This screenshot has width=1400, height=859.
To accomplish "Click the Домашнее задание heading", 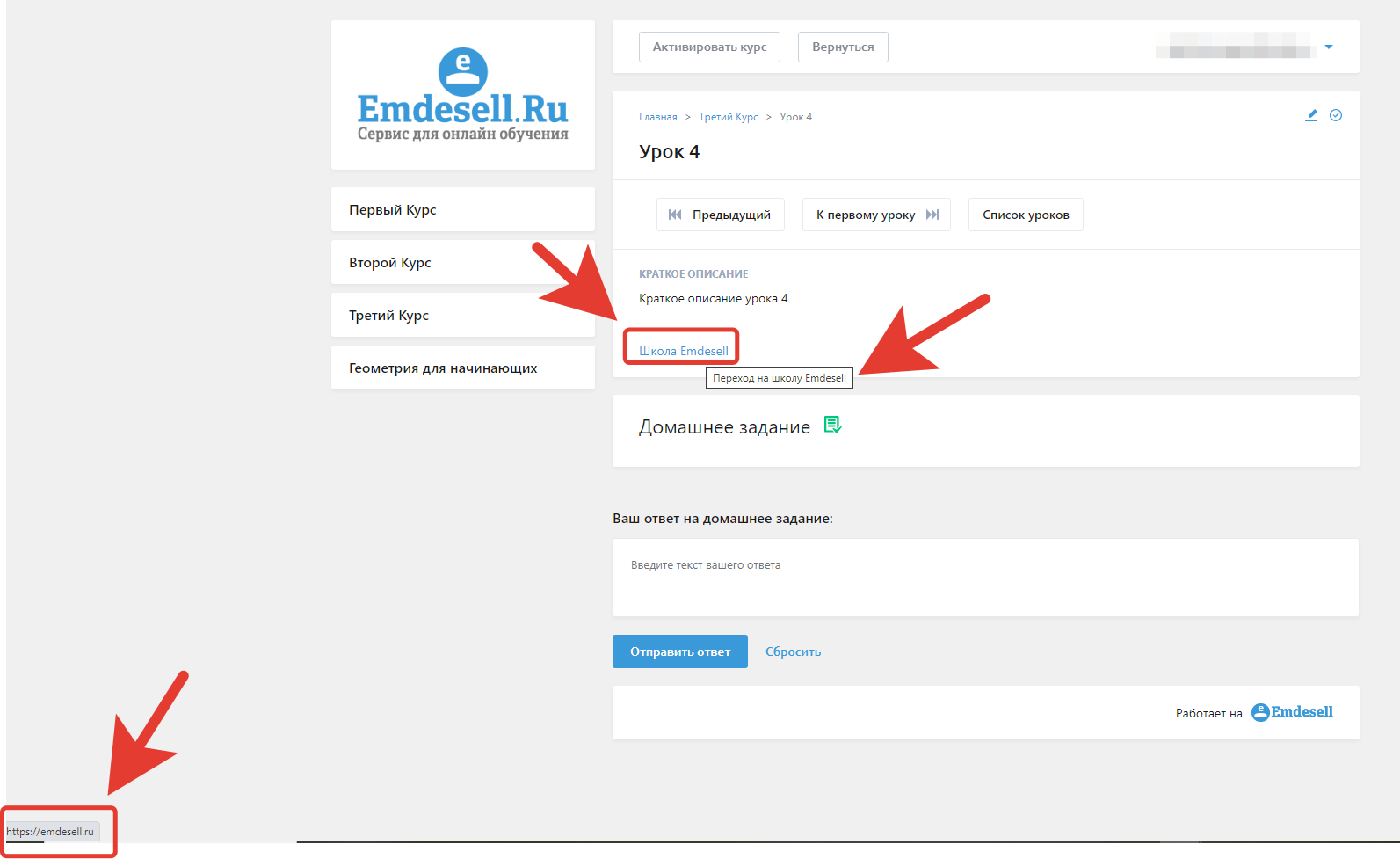I will [724, 427].
